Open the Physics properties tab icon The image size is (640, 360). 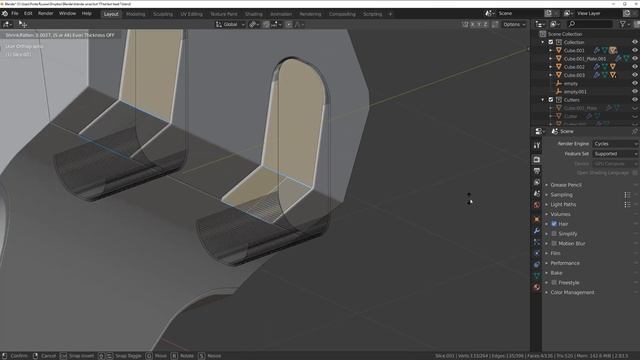(x=537, y=253)
